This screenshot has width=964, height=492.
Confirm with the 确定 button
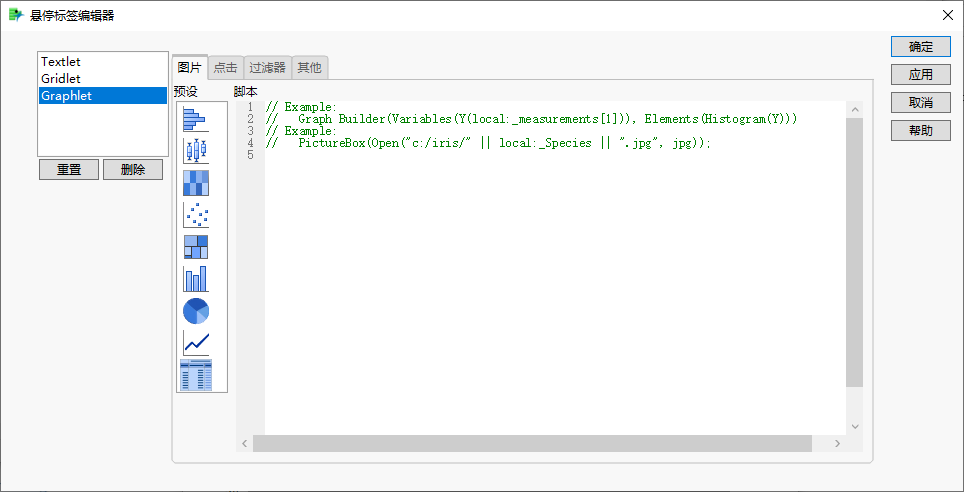(921, 47)
